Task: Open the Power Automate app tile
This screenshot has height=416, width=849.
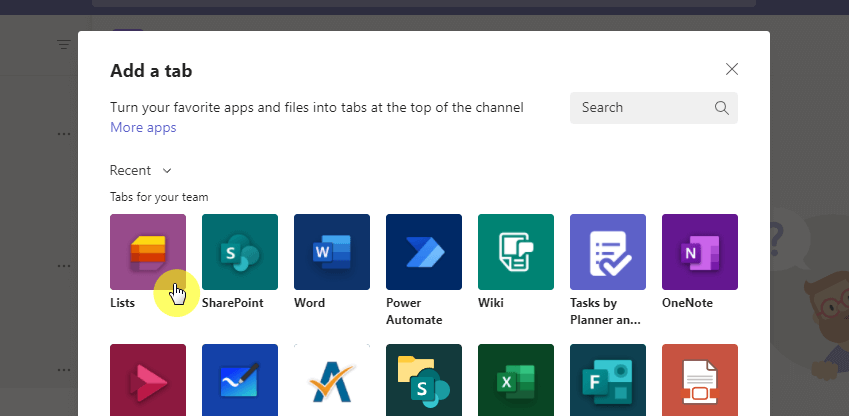Action: (x=424, y=252)
